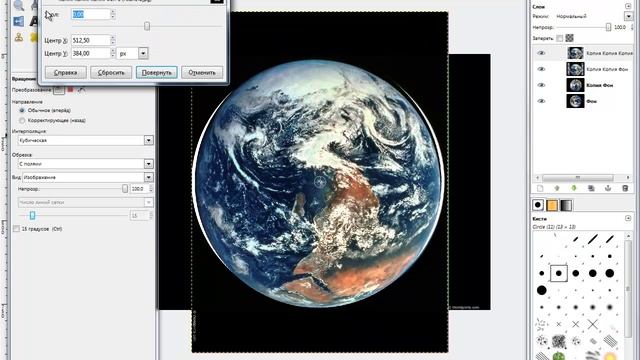
Task: Duplicate the active layer
Action: click(591, 188)
